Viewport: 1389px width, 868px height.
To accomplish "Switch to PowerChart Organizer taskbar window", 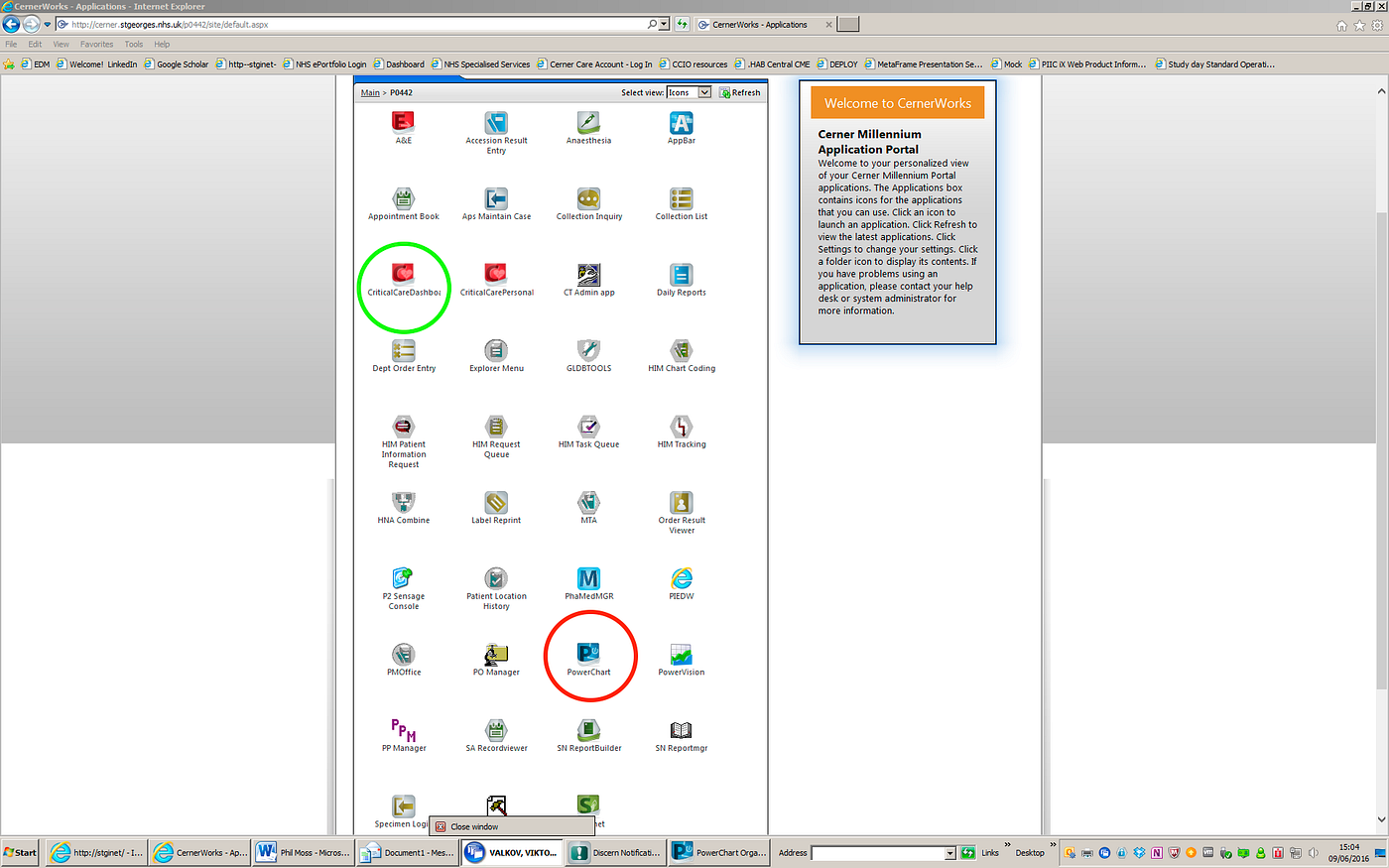I will point(716,852).
